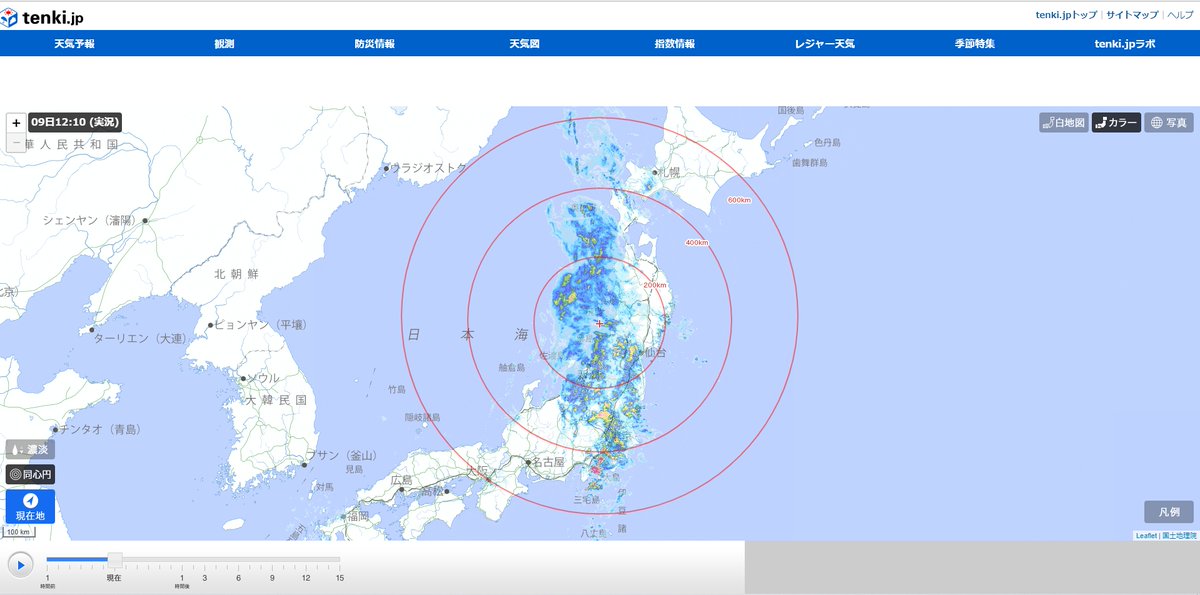The width and height of the screenshot is (1200, 595).
Task: Click the 09日12:10 (実況) time label
Action: (75, 122)
